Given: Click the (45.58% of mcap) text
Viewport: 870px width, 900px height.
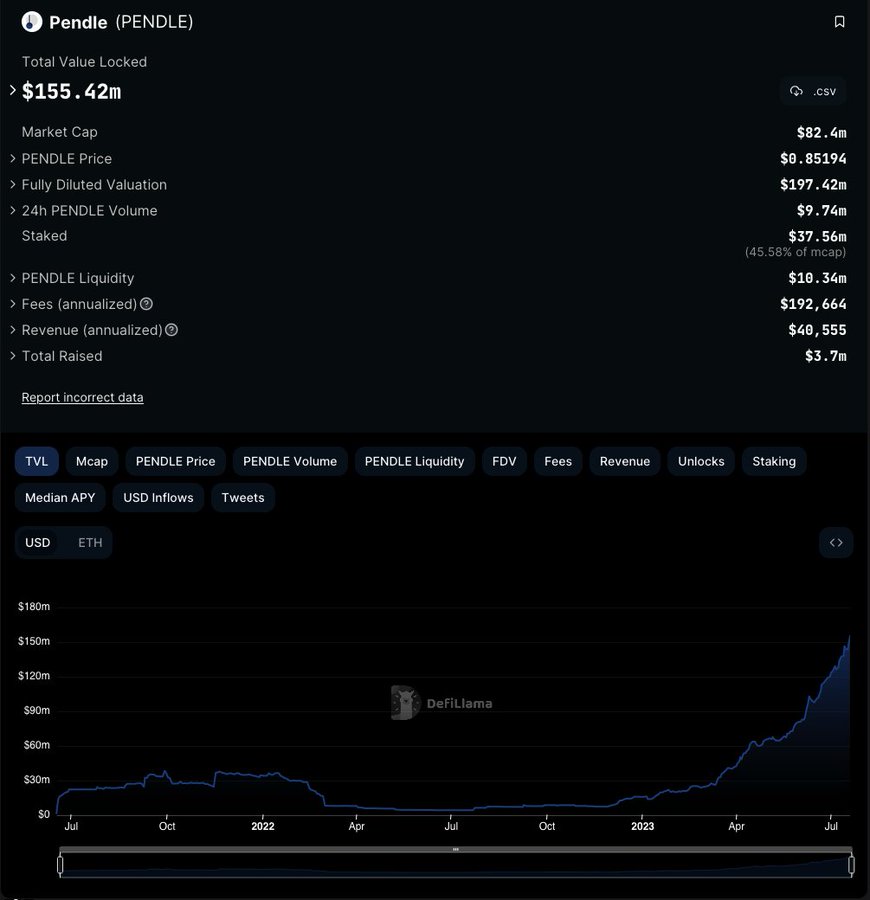Looking at the screenshot, I should (x=795, y=252).
